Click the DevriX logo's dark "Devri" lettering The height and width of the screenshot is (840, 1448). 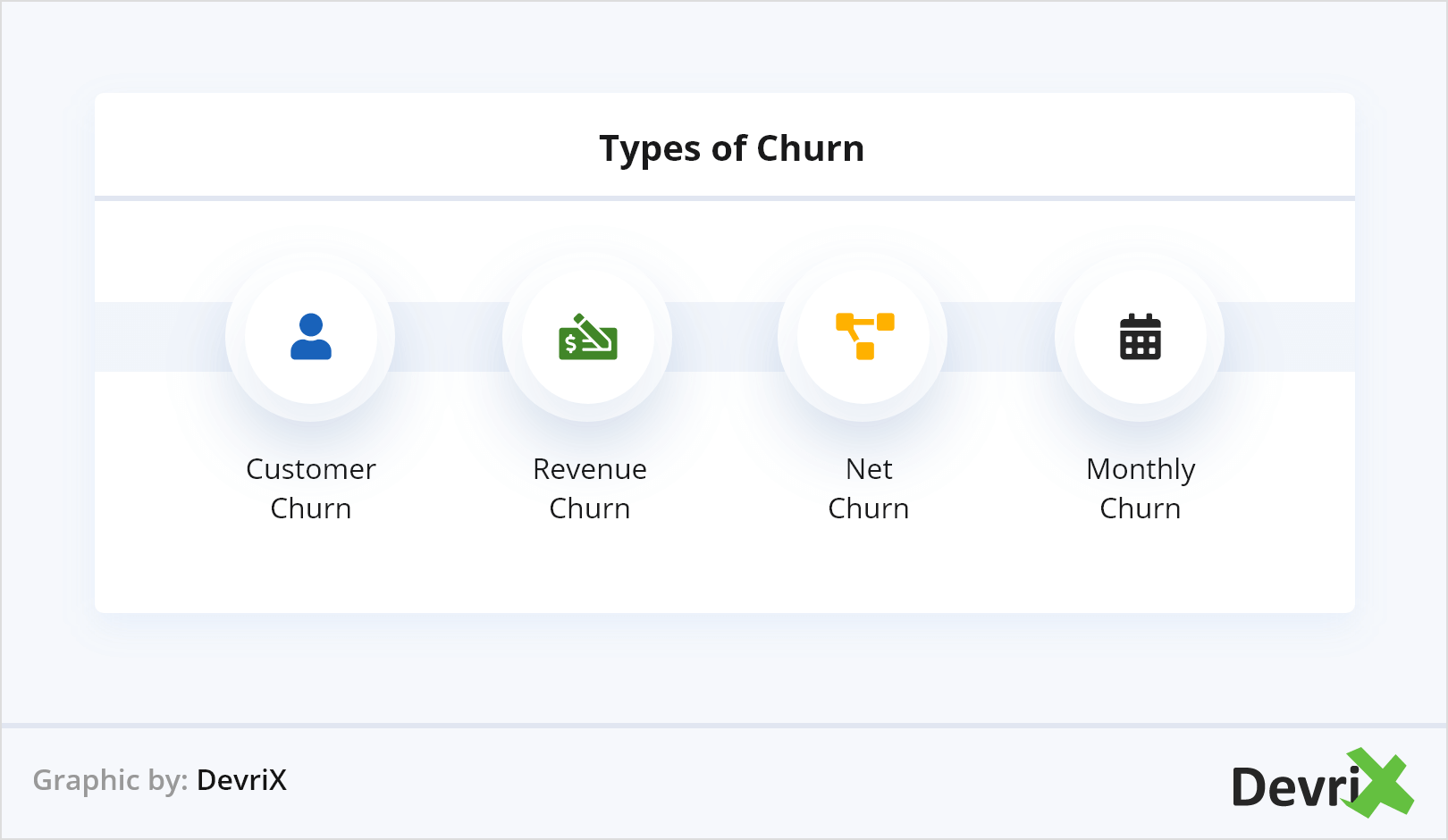(x=1294, y=787)
